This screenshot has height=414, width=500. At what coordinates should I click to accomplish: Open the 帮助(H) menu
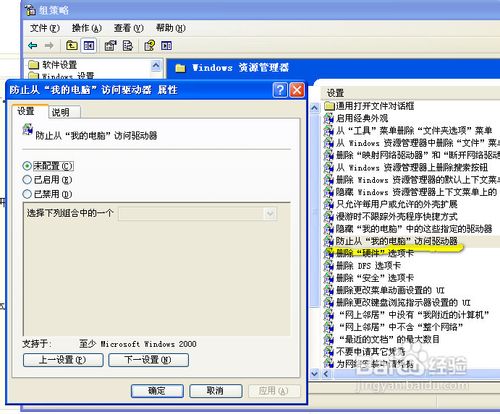tap(171, 28)
